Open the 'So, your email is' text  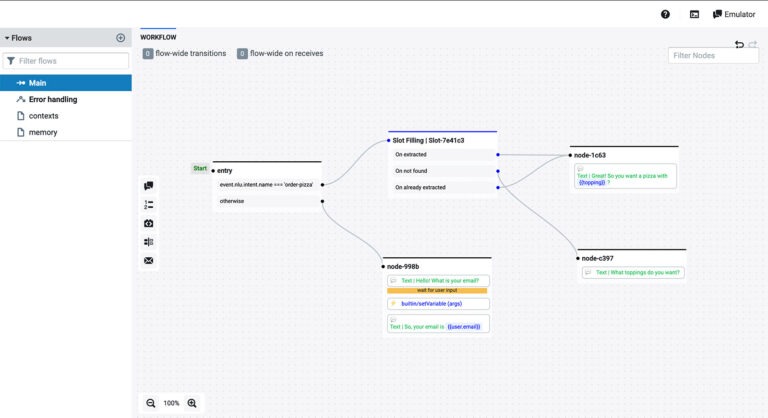pos(438,324)
